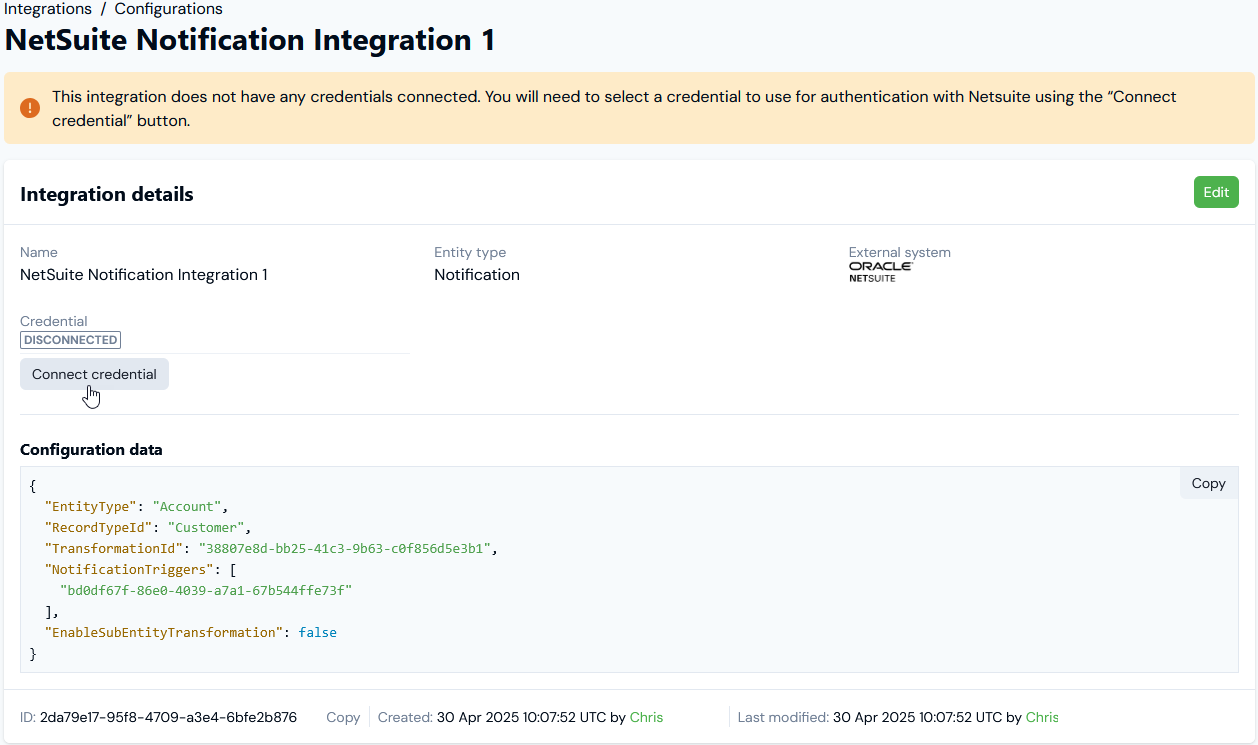
Task: Copy the configuration data JSON
Action: [1208, 483]
